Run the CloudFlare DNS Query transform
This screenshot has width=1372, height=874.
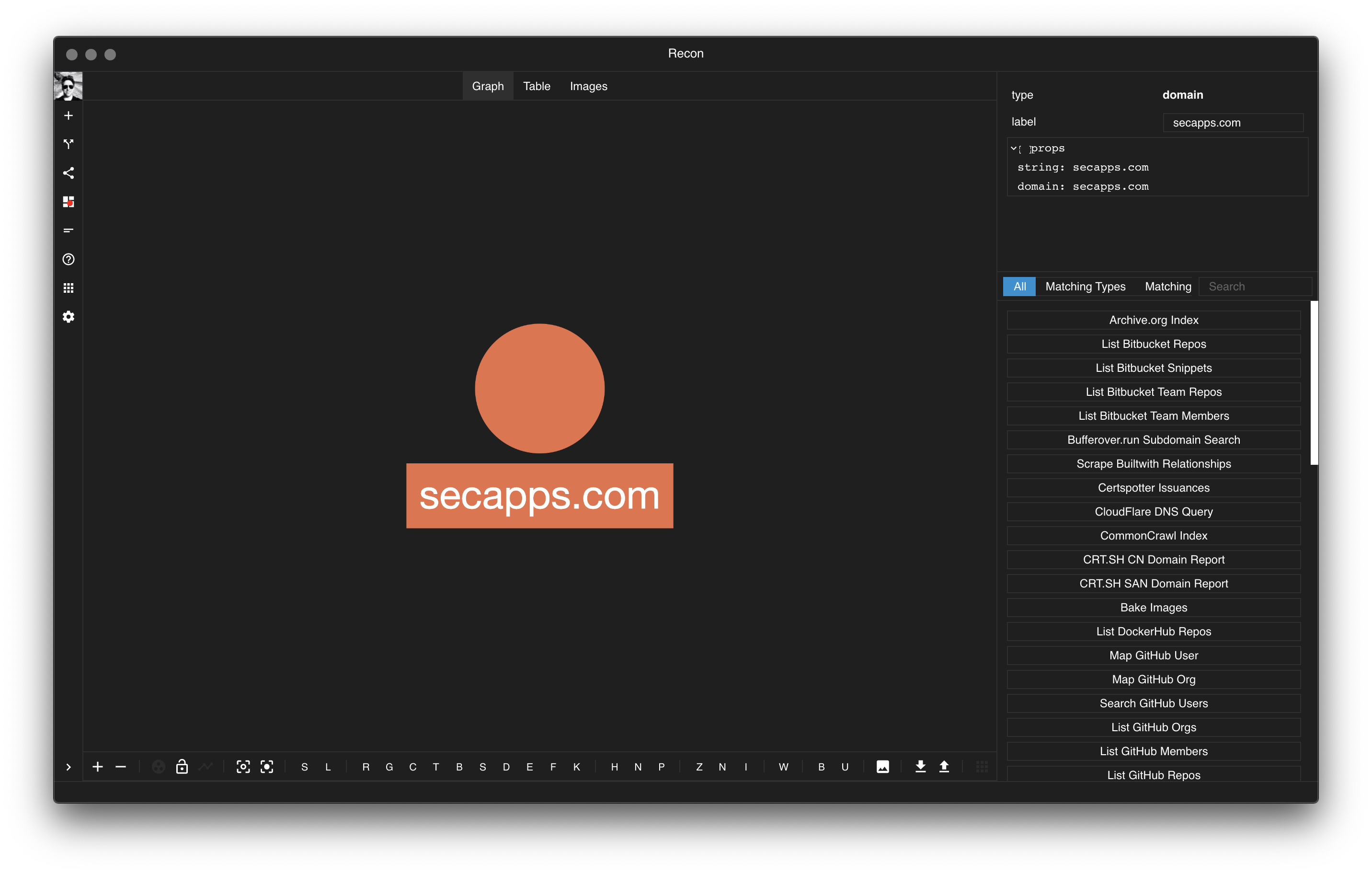pyautogui.click(x=1153, y=512)
